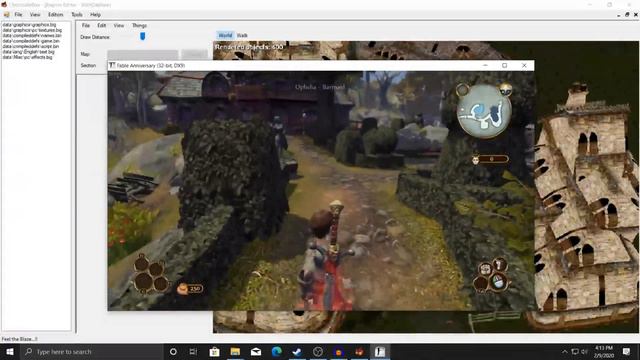Open File Explorer from the taskbar

[x=235, y=351]
